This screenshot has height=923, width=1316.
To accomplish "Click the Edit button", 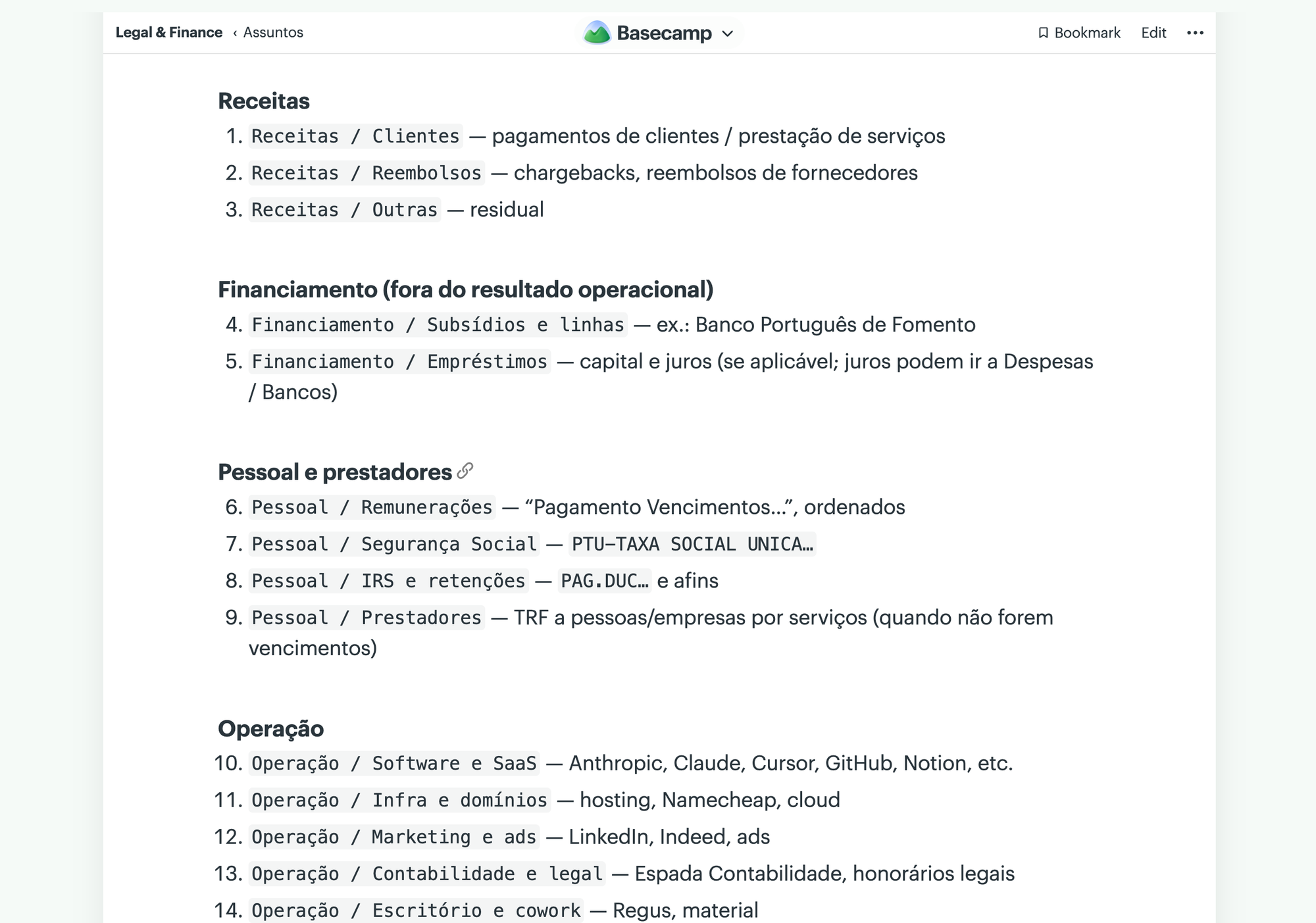I will (x=1153, y=33).
